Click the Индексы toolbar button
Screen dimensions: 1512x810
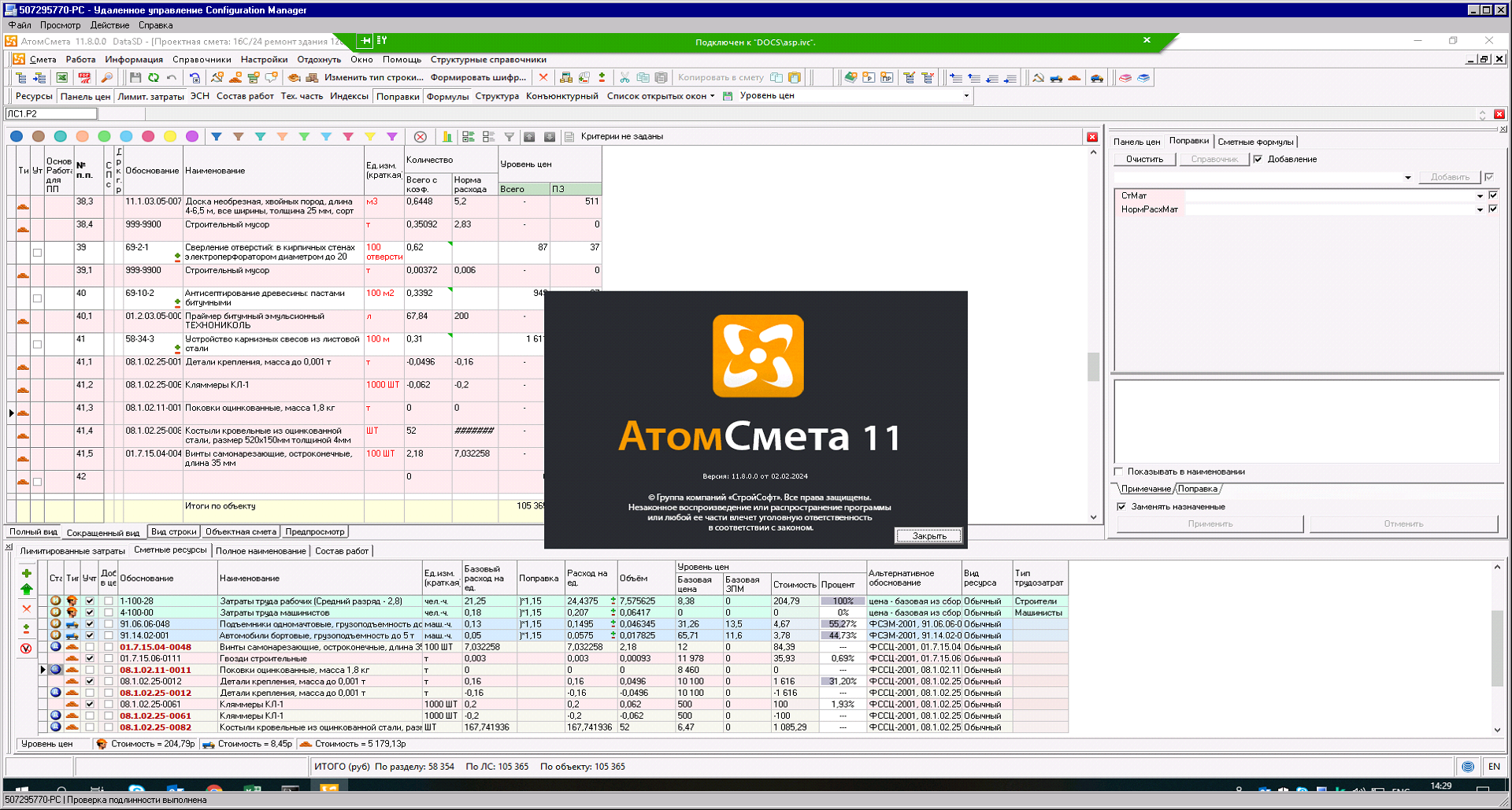coord(349,96)
